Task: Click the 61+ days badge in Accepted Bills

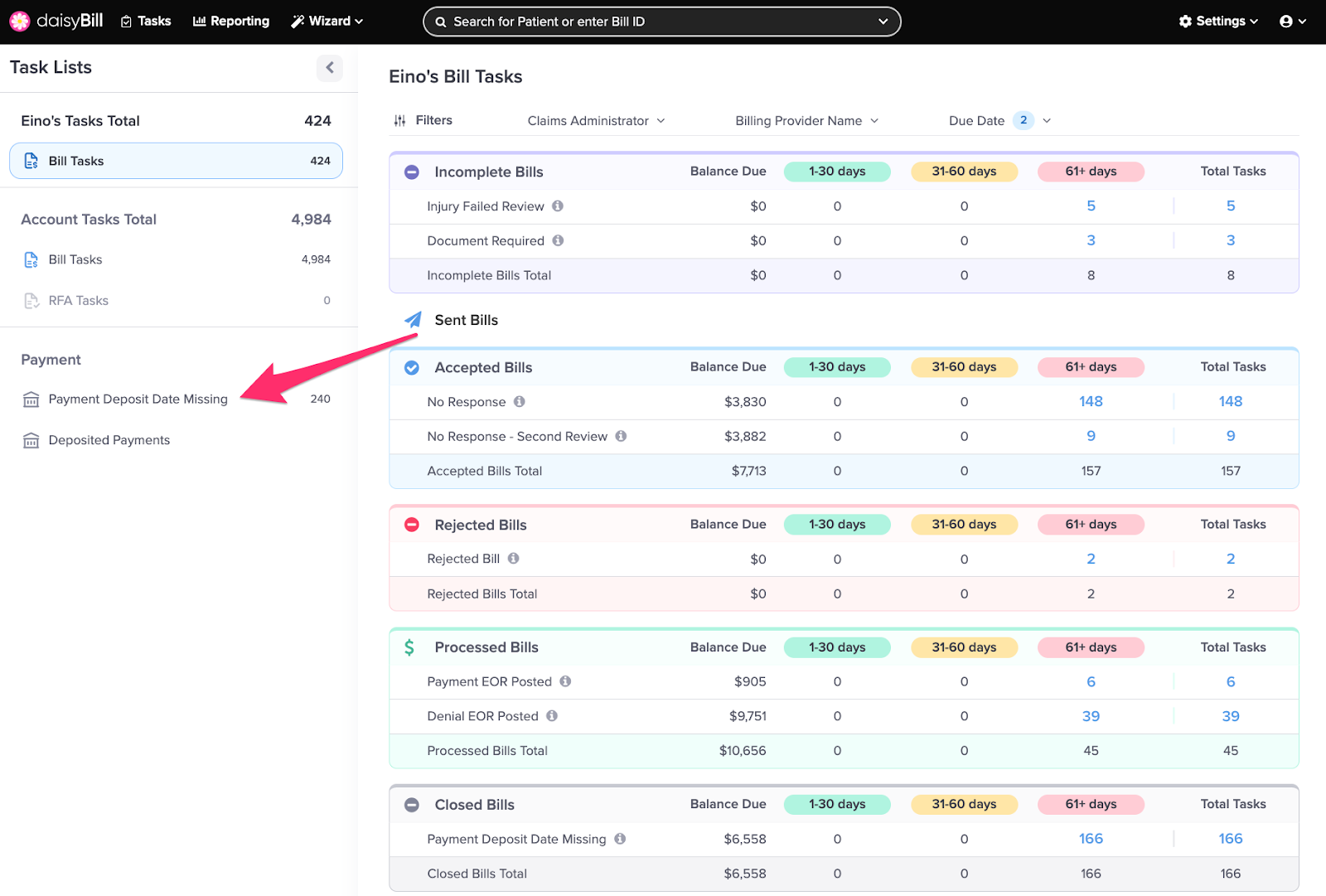Action: click(x=1091, y=367)
